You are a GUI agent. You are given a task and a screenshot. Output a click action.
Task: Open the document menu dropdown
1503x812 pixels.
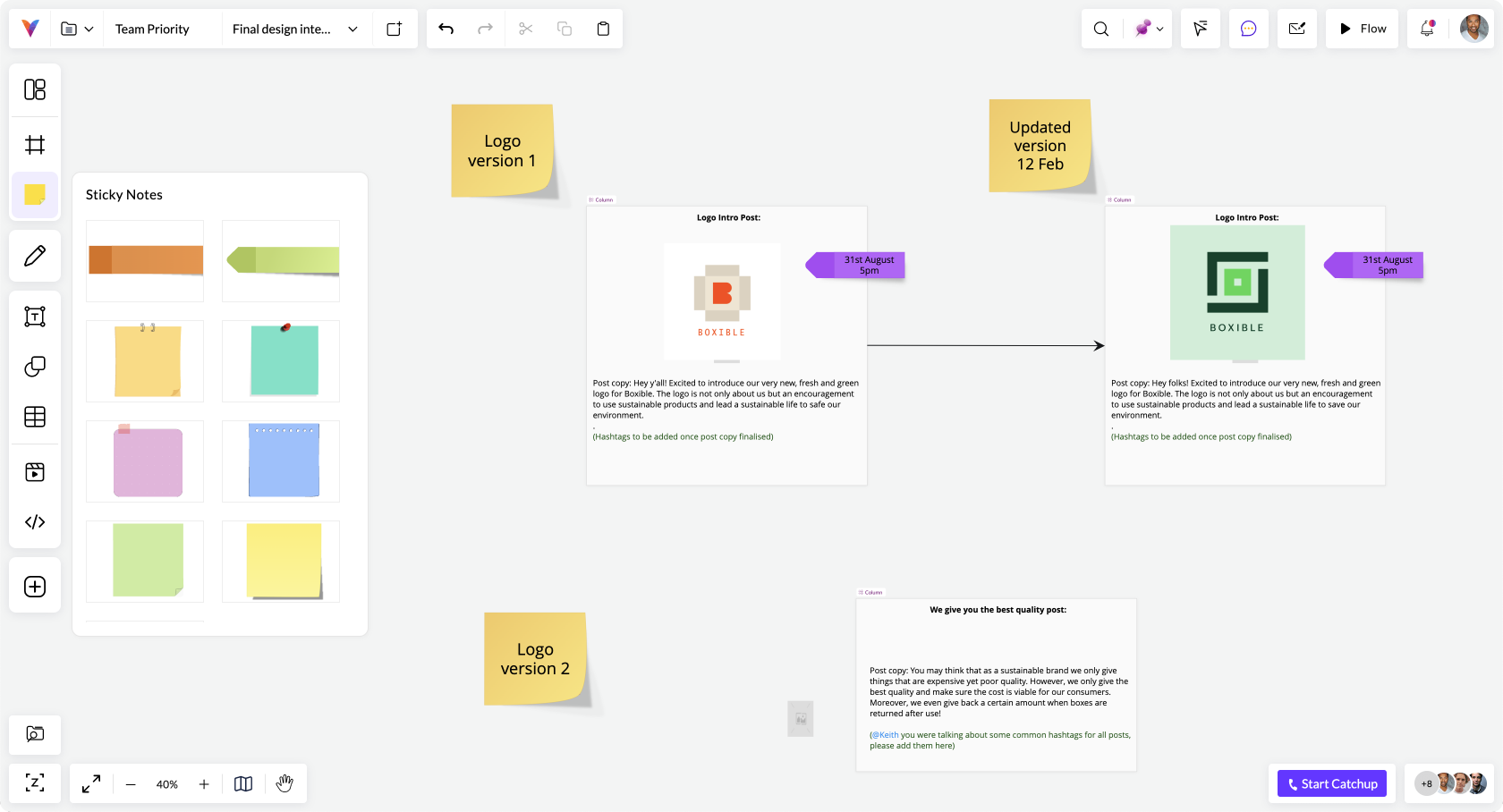(x=77, y=29)
